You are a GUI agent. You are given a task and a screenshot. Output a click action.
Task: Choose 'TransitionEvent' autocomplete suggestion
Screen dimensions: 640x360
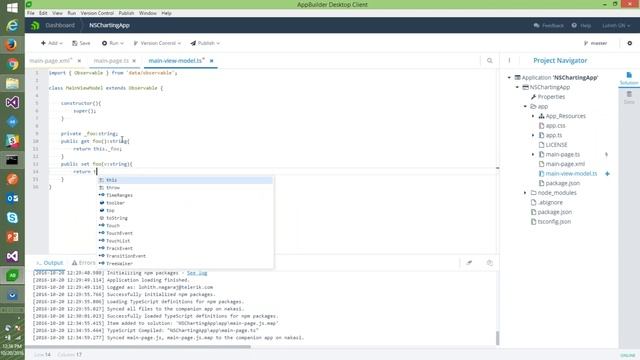point(185,256)
